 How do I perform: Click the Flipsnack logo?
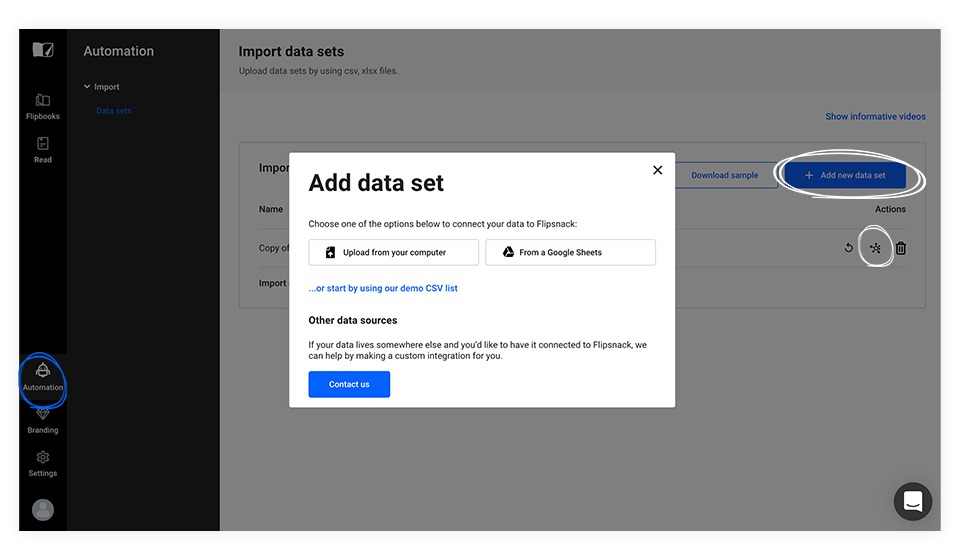pyautogui.click(x=43, y=50)
